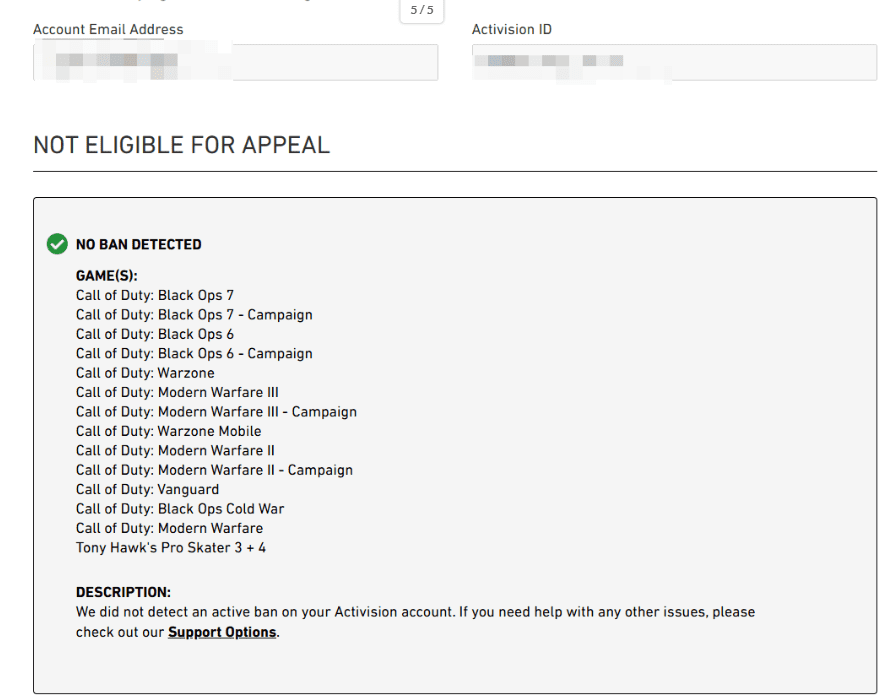Click the GAME(S) label
878x699 pixels.
point(106,275)
